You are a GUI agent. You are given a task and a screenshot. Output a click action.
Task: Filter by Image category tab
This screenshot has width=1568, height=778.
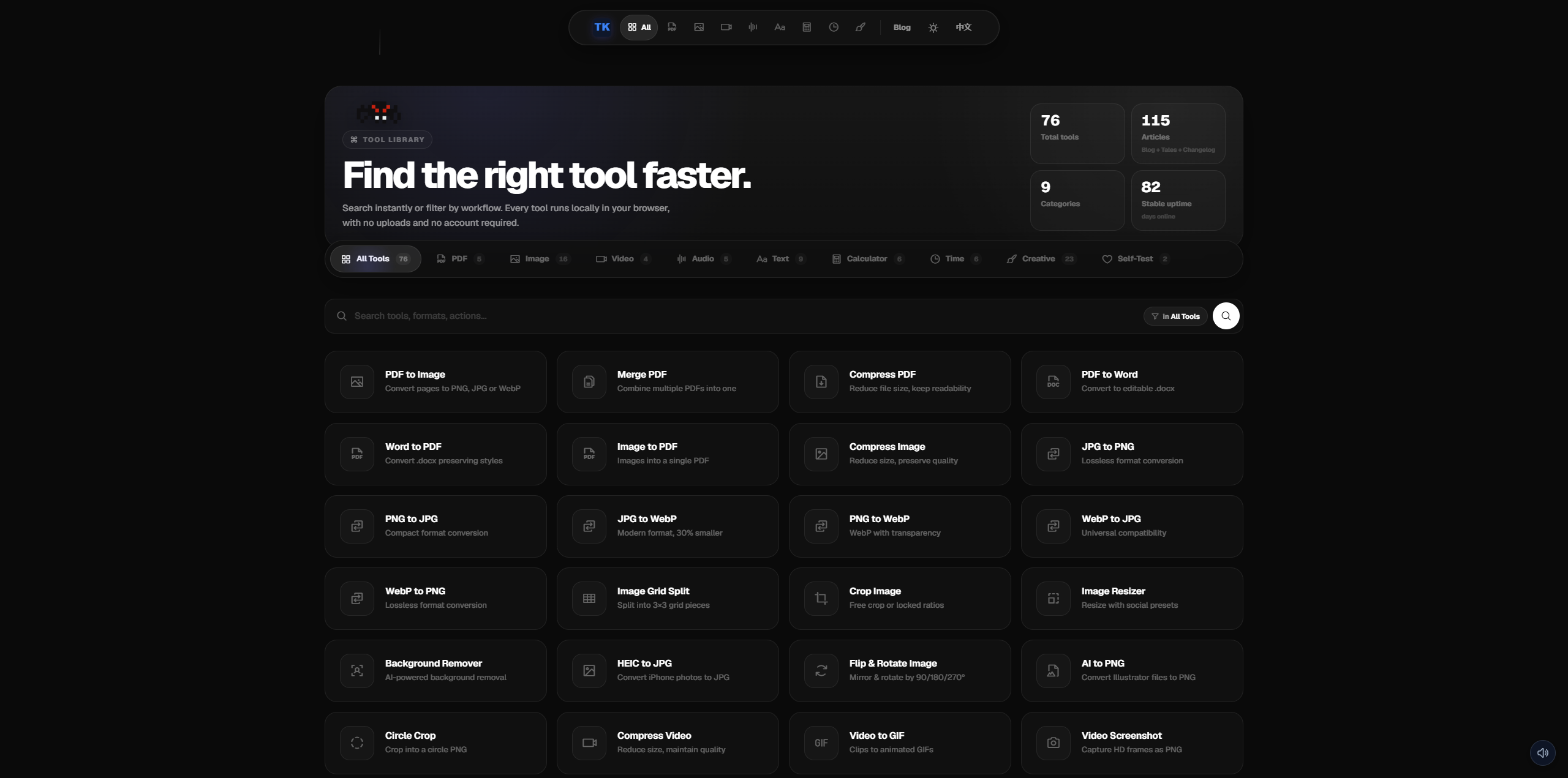(540, 259)
